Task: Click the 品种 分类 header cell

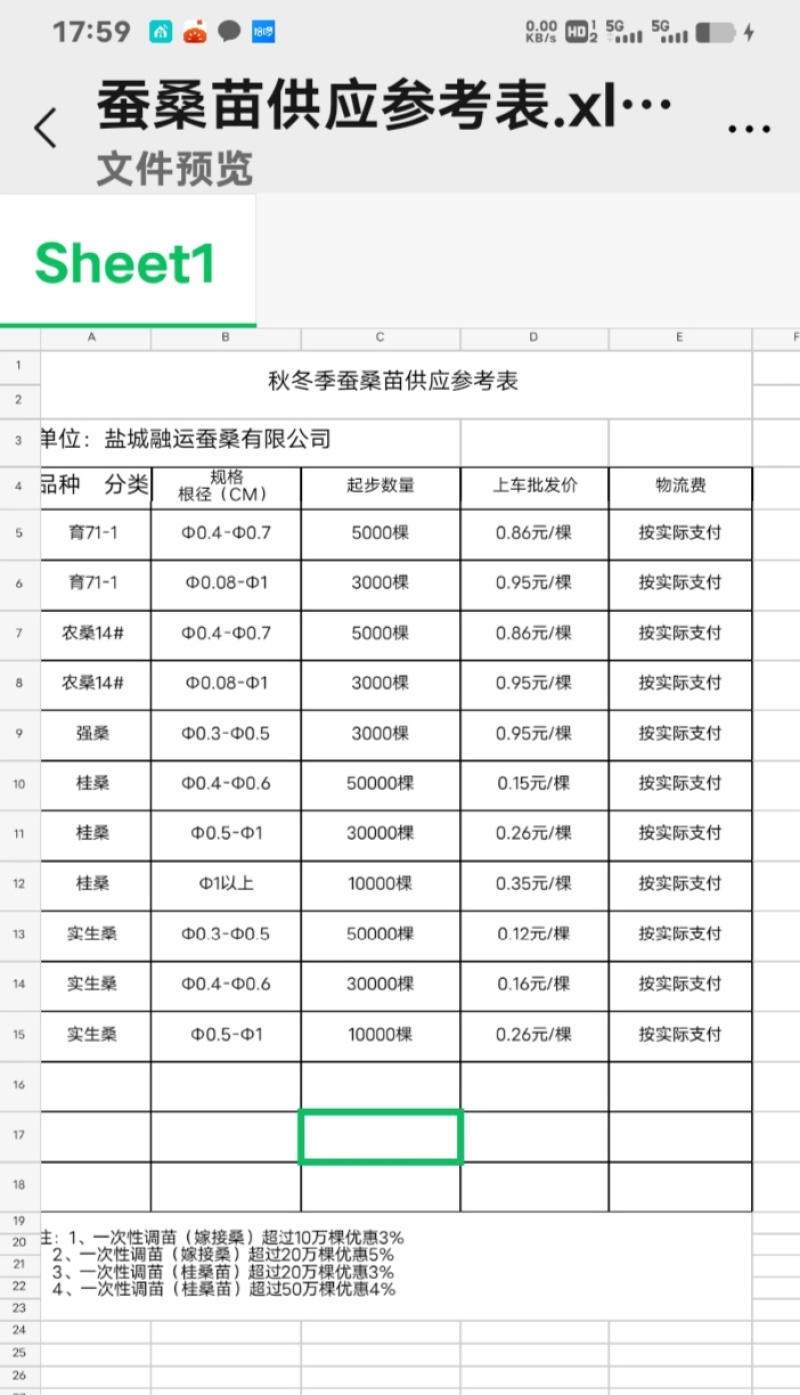Action: pyautogui.click(x=95, y=486)
